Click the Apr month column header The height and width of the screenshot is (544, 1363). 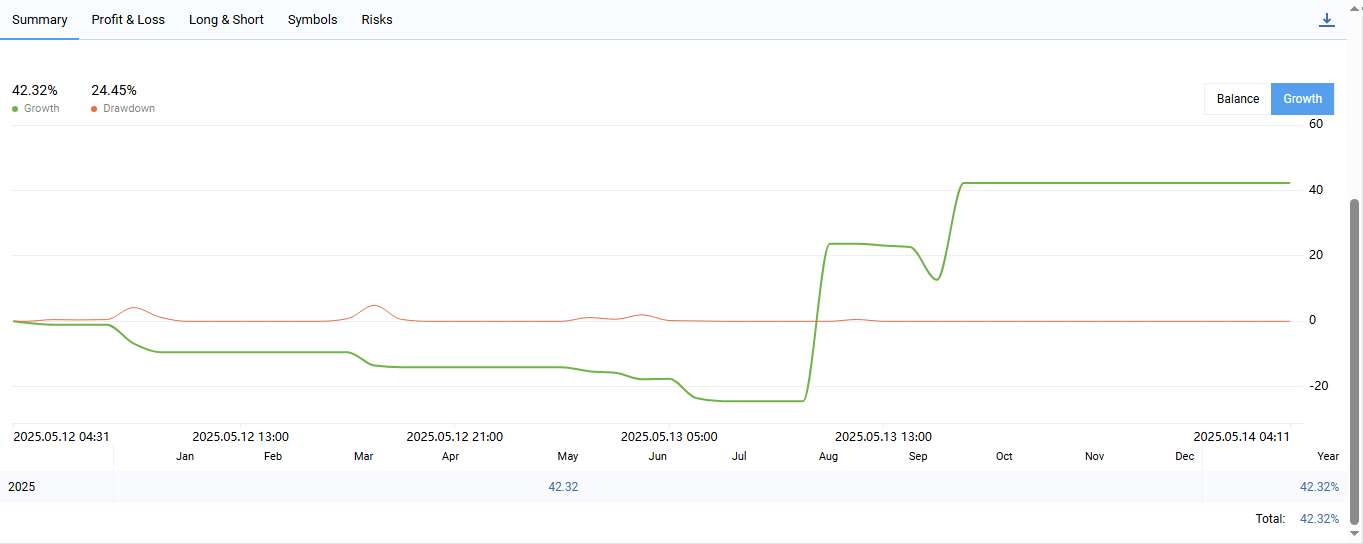pyautogui.click(x=450, y=456)
